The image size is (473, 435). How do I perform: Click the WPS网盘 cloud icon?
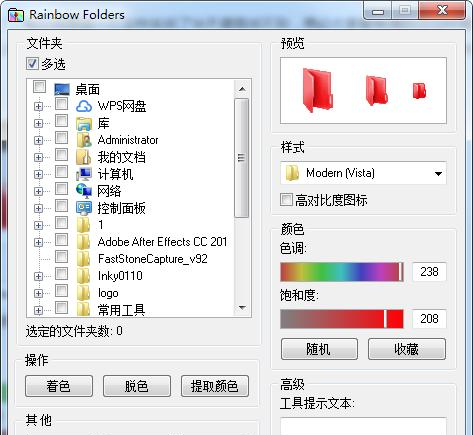pos(84,106)
